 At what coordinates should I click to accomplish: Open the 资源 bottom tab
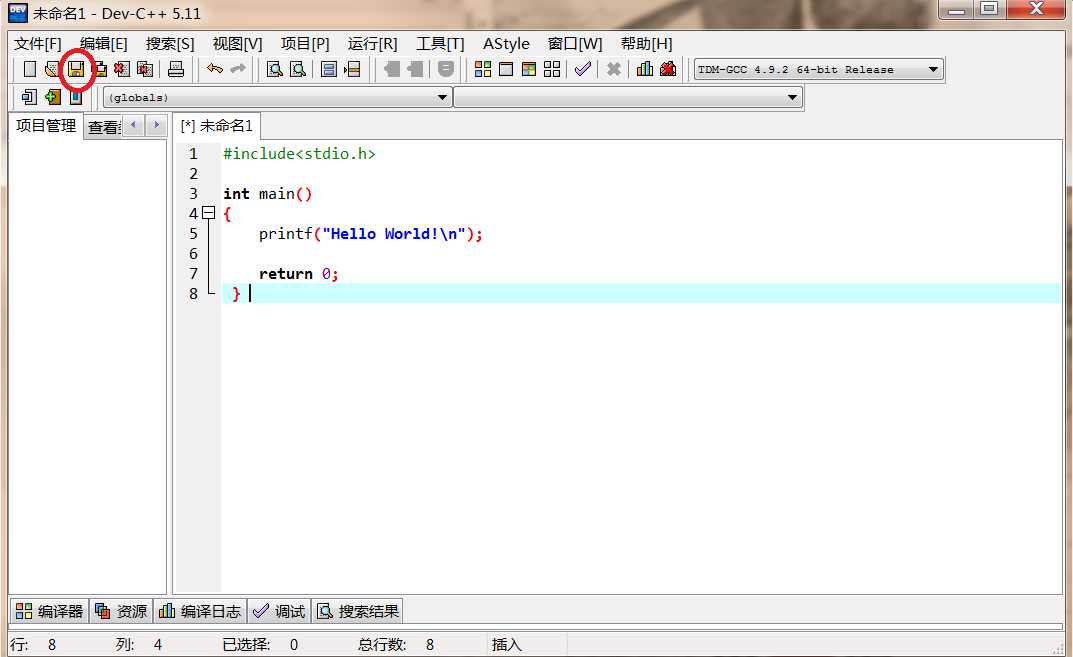[121, 611]
